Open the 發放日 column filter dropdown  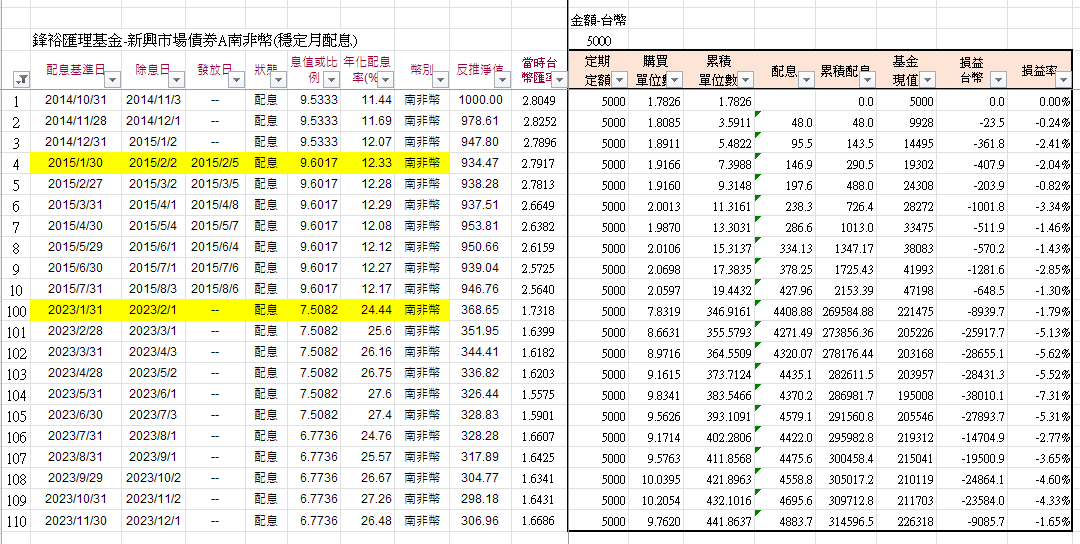pos(236,80)
